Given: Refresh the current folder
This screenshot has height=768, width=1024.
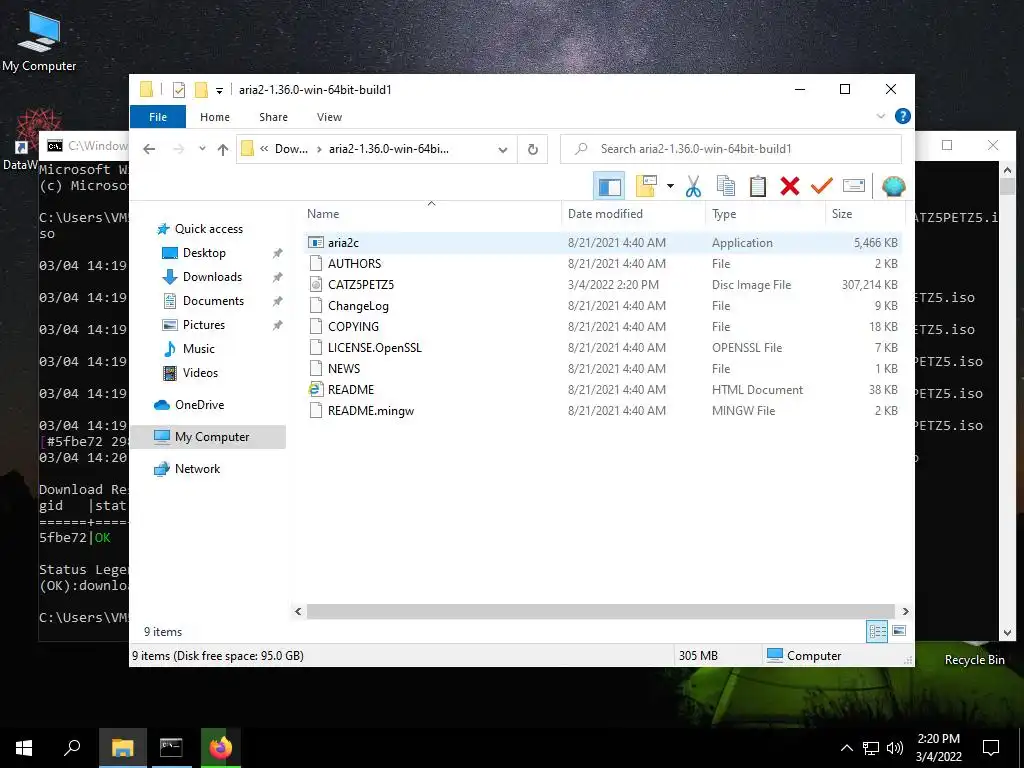Looking at the screenshot, I should tap(533, 150).
